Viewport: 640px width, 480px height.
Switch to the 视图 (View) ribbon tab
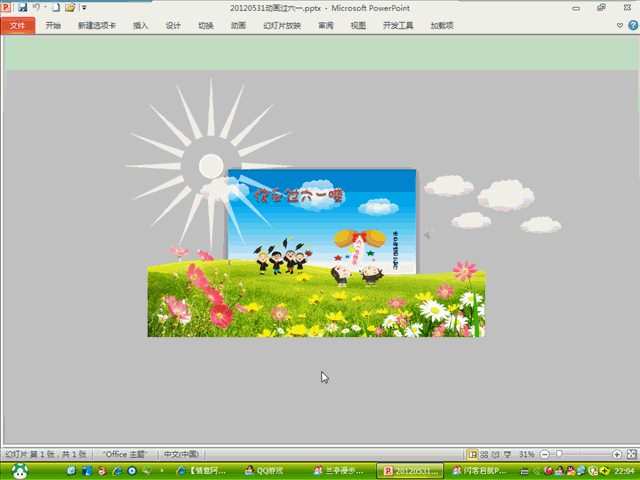pos(358,25)
